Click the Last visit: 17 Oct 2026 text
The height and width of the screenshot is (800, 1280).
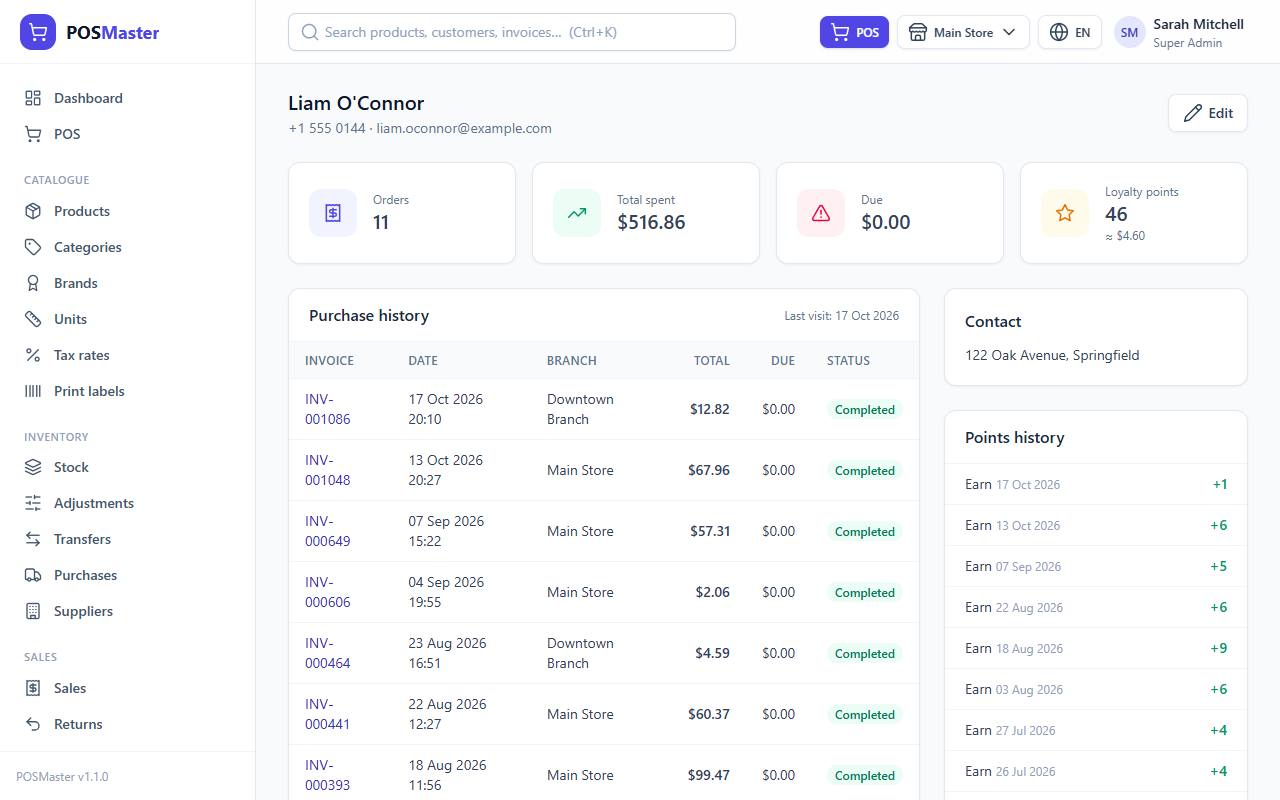tap(841, 315)
